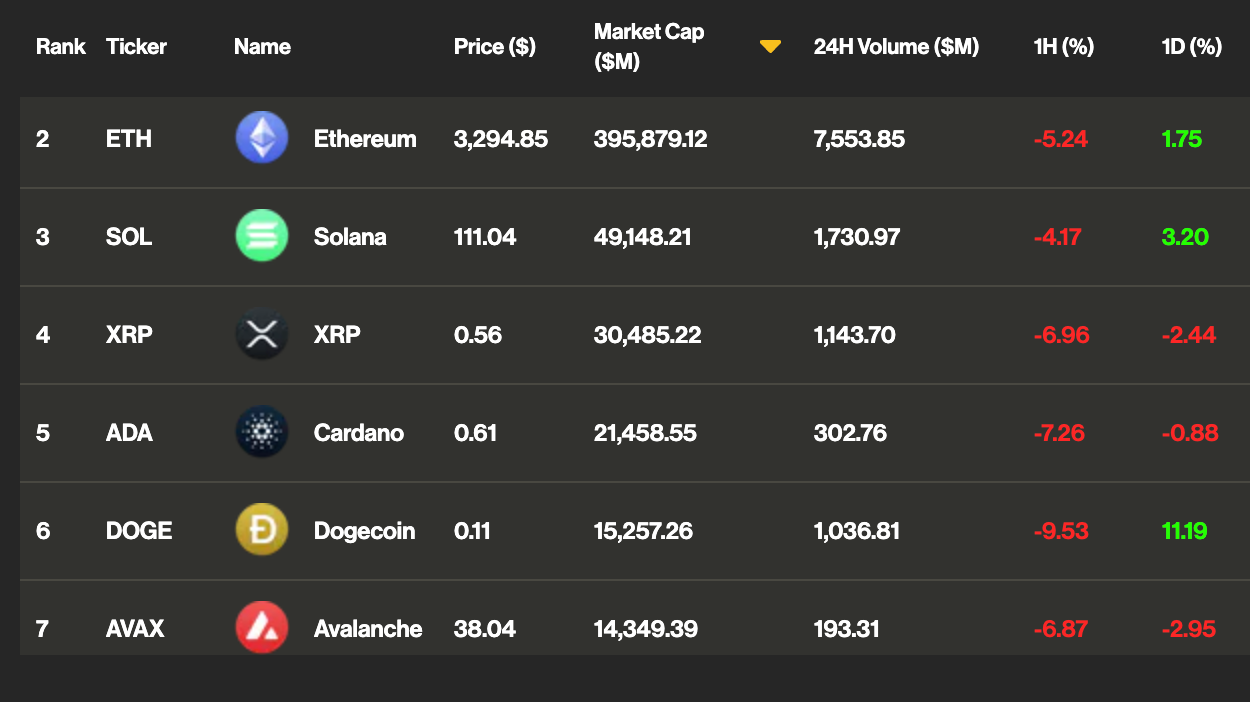Open the Dogecoin name link
Viewport: 1250px width, 702px height.
coord(364,531)
